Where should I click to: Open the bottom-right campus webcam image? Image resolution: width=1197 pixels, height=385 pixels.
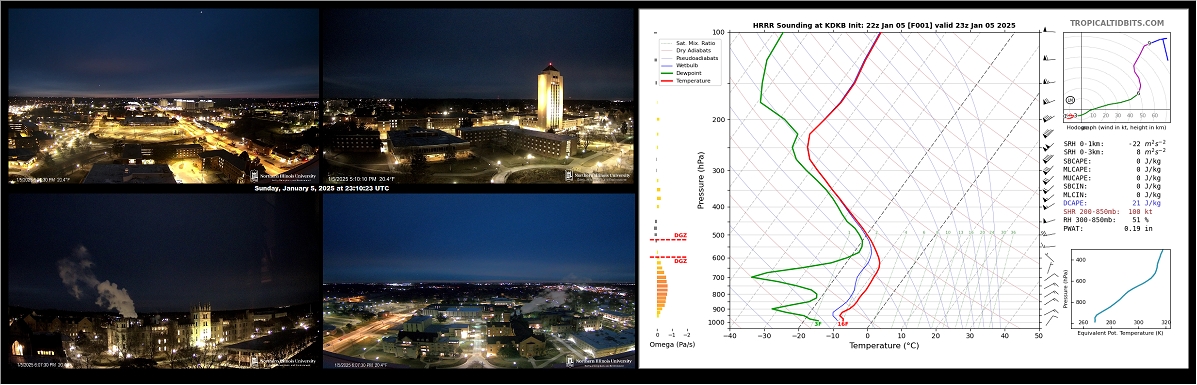(x=479, y=281)
